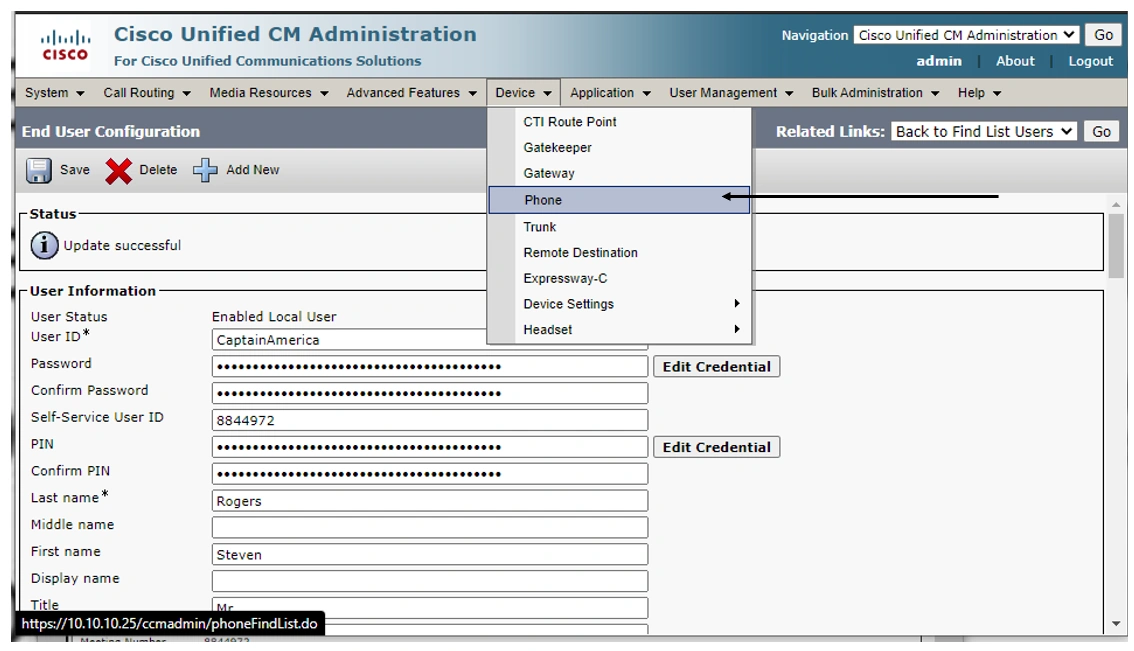1134x651 pixels.
Task: Click Edit Credential for PIN
Action: coord(717,447)
